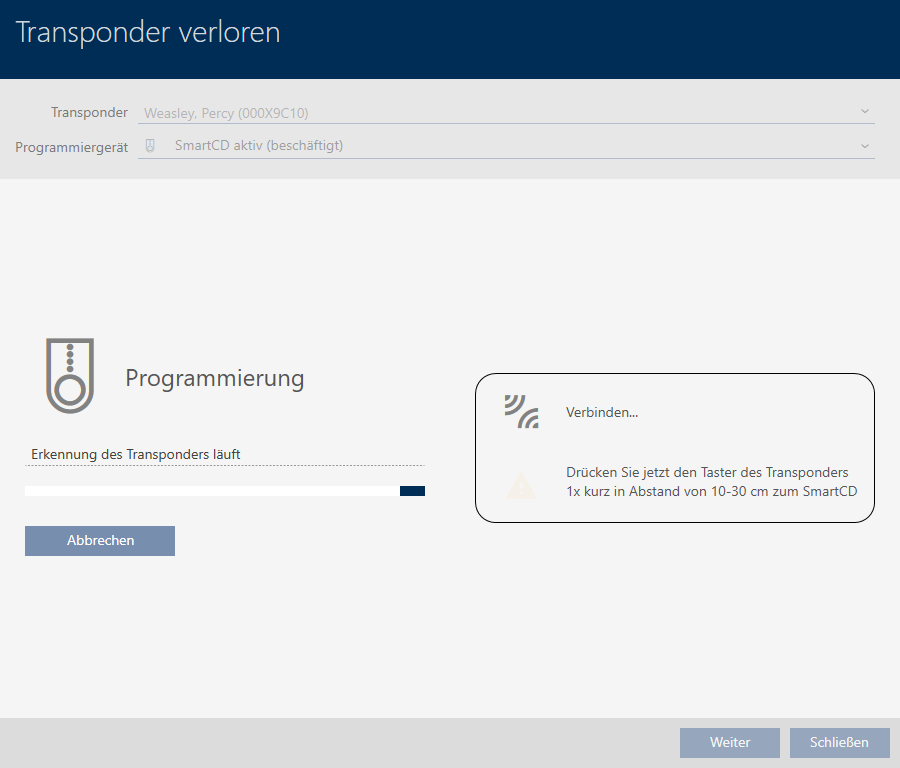Click the Weiter button

click(x=729, y=742)
